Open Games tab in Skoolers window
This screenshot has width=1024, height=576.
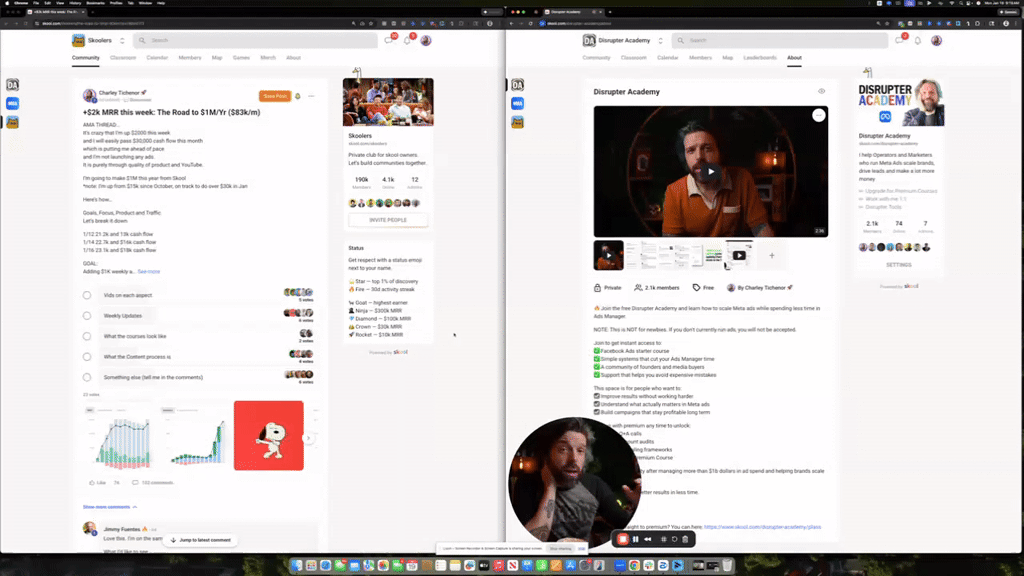click(241, 57)
